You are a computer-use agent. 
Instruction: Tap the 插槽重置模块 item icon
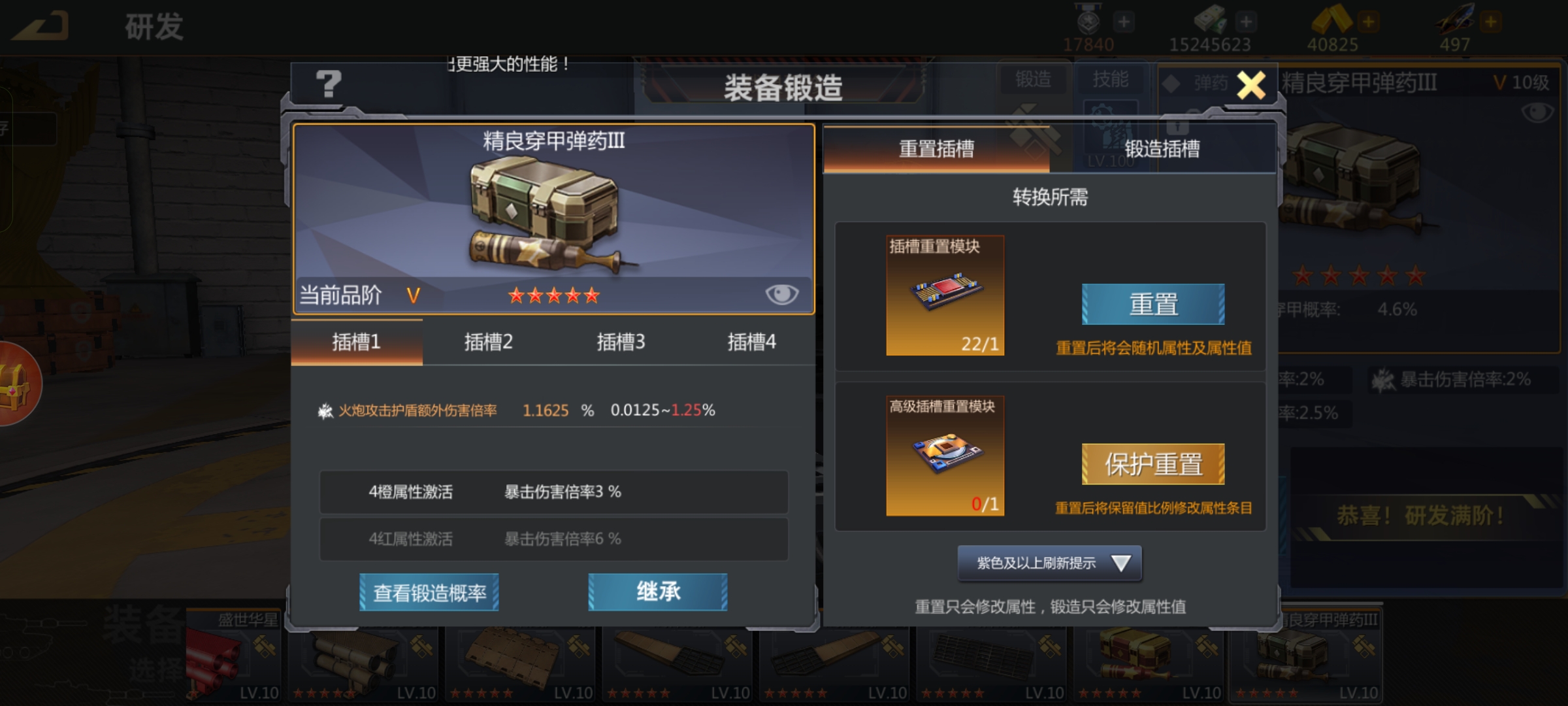coord(945,295)
